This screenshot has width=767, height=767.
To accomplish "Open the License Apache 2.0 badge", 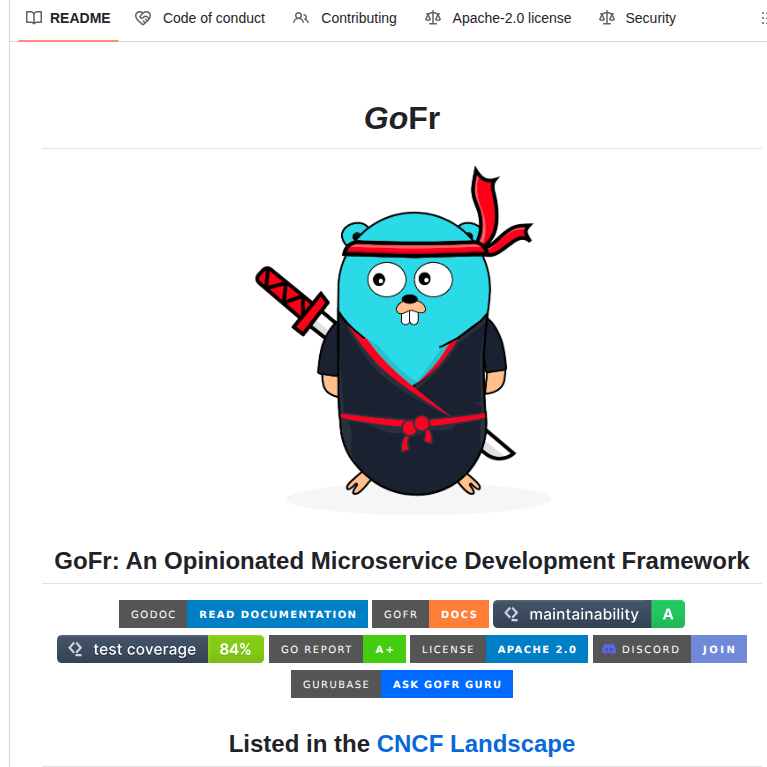I will [499, 649].
